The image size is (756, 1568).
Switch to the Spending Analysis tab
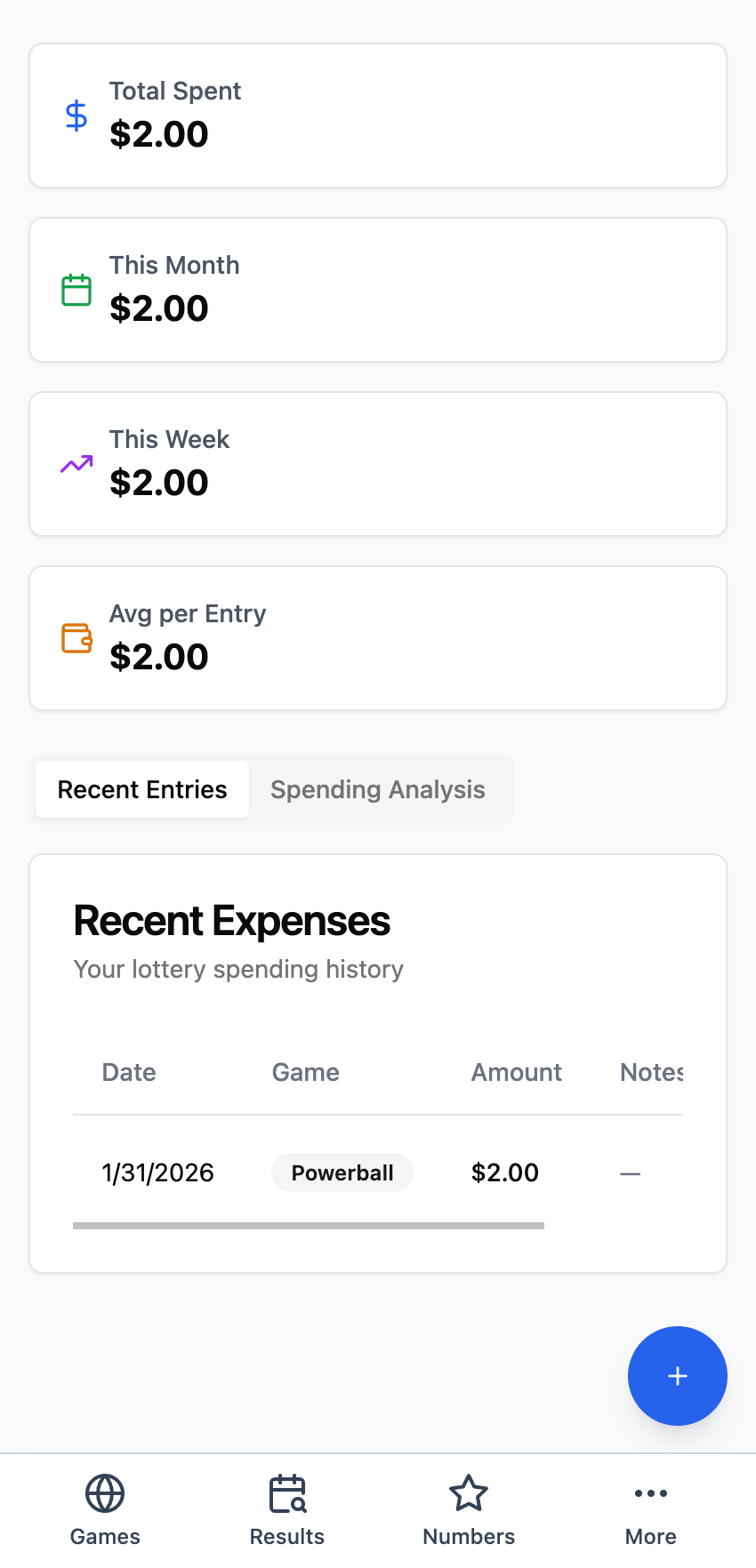pos(378,789)
